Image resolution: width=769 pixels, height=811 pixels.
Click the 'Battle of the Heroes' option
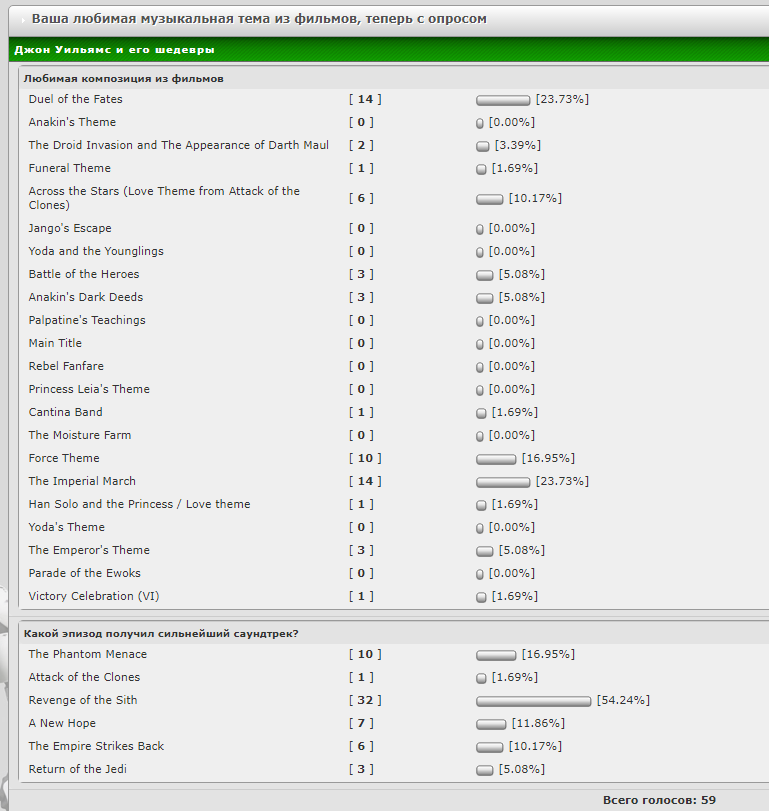pos(84,274)
